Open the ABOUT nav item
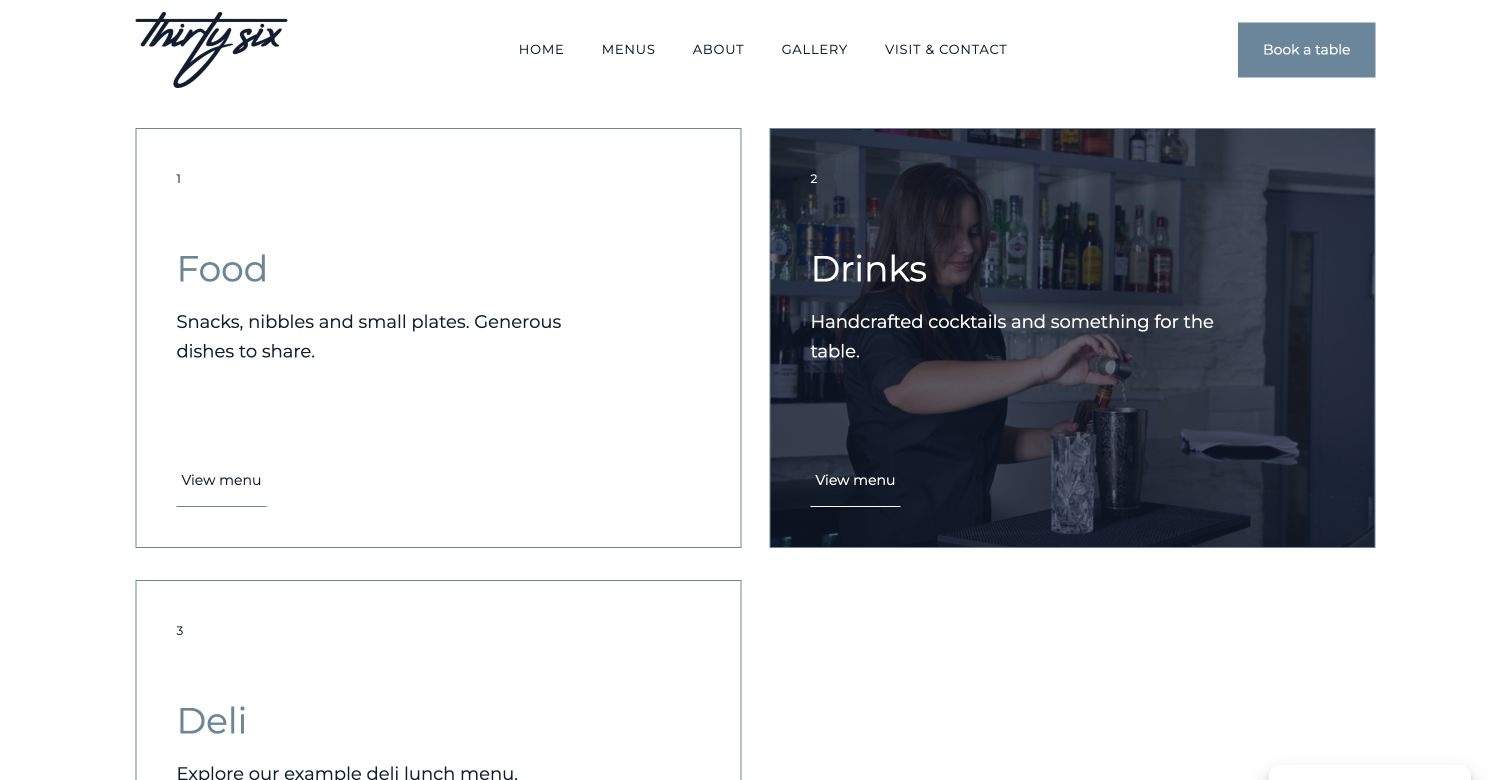This screenshot has height=780, width=1511. (718, 50)
